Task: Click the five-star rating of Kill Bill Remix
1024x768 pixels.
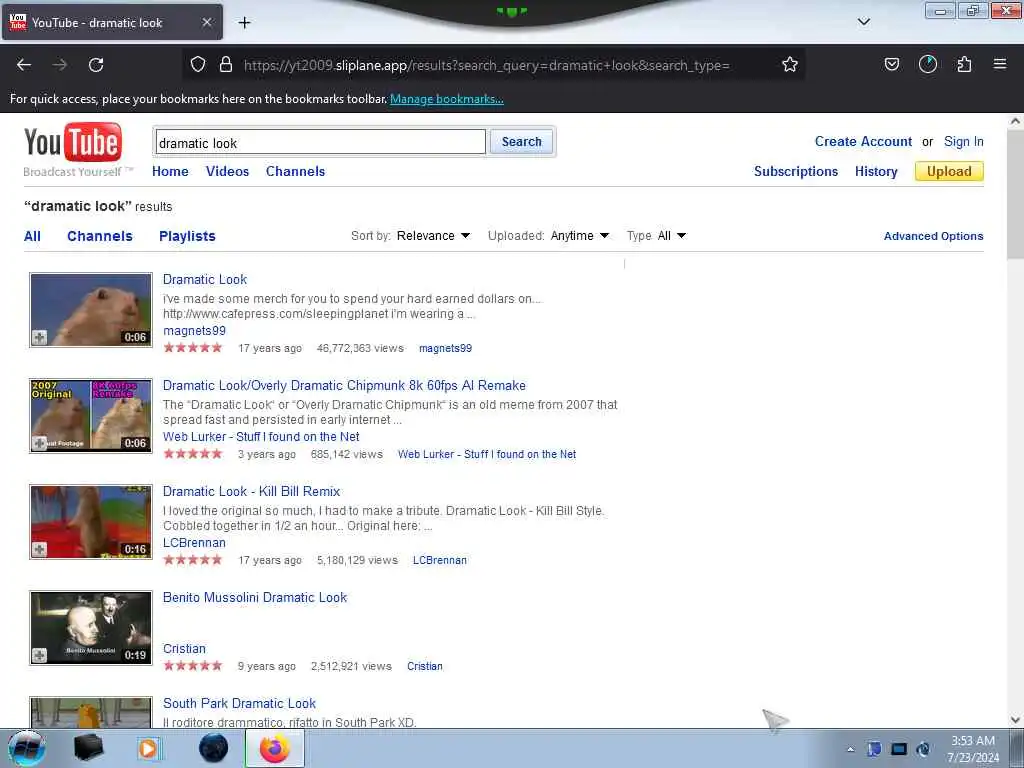Action: pyautogui.click(x=193, y=560)
